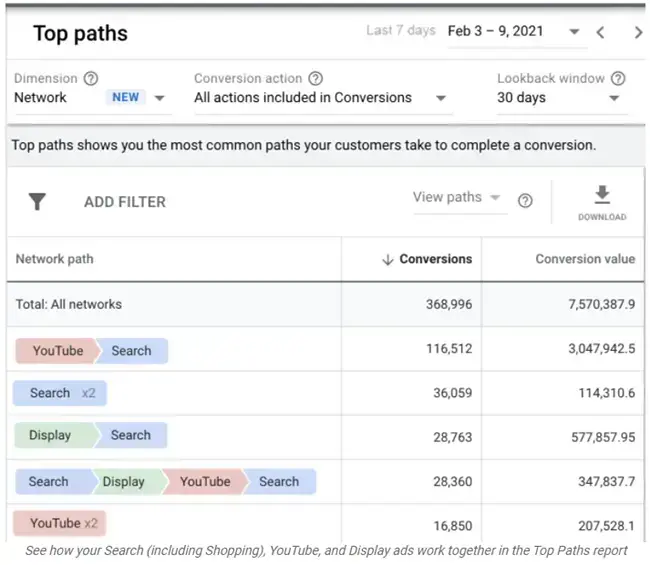Click the Total: All networks row label
The height and width of the screenshot is (565, 650).
tap(69, 304)
